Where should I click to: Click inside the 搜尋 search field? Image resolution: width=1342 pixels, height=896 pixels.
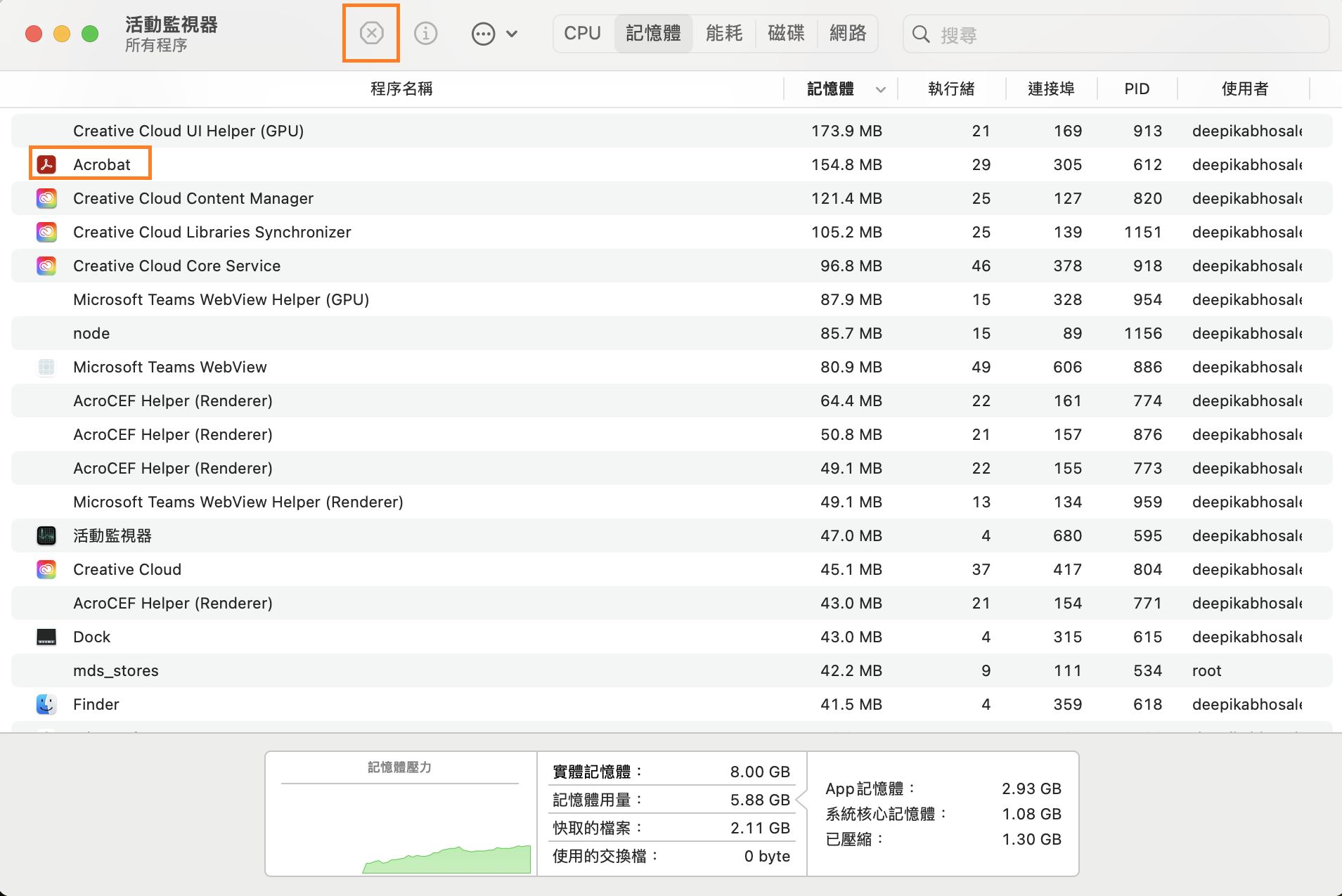click(1054, 33)
